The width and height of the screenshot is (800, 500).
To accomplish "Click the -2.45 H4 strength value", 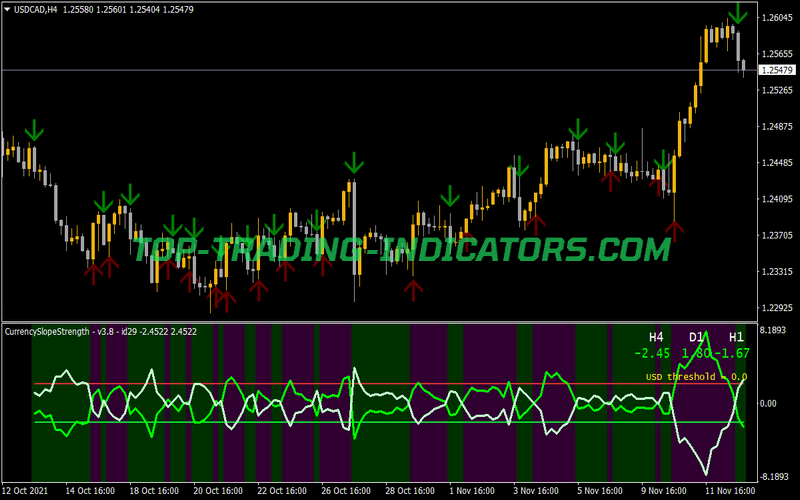I will 652,353.
